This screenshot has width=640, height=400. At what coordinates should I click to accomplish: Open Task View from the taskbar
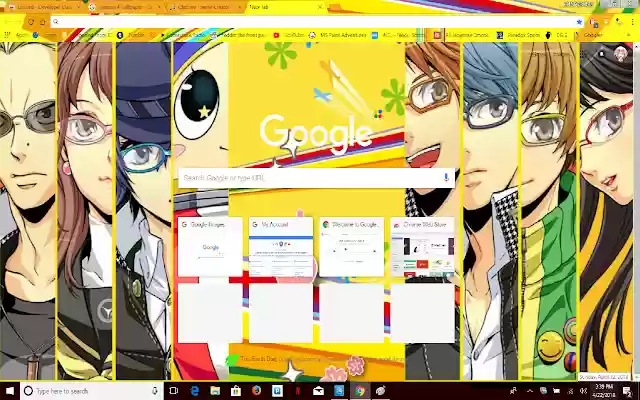coord(173,391)
